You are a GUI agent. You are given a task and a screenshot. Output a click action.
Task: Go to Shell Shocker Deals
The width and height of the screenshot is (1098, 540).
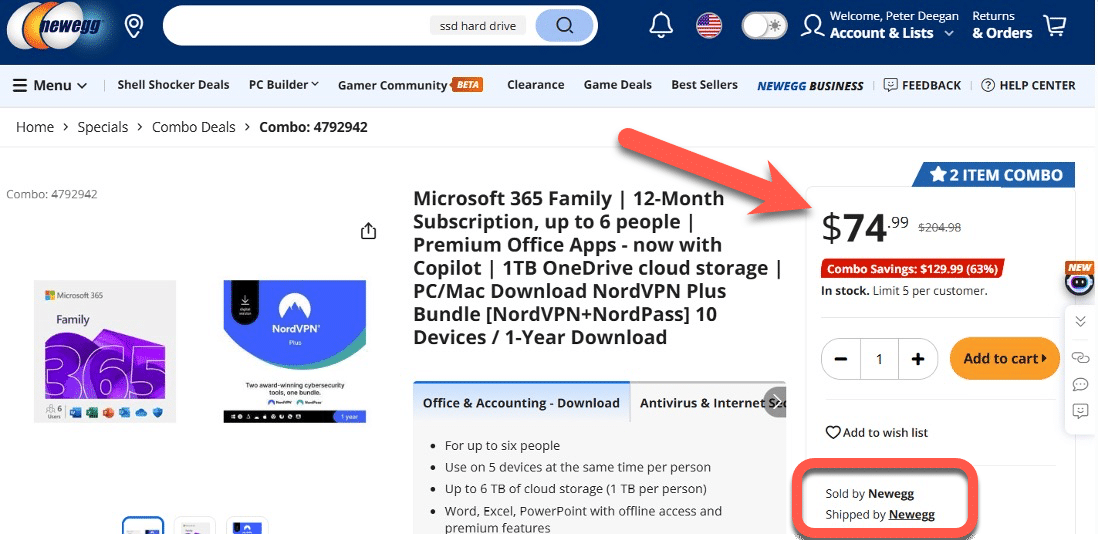[173, 85]
